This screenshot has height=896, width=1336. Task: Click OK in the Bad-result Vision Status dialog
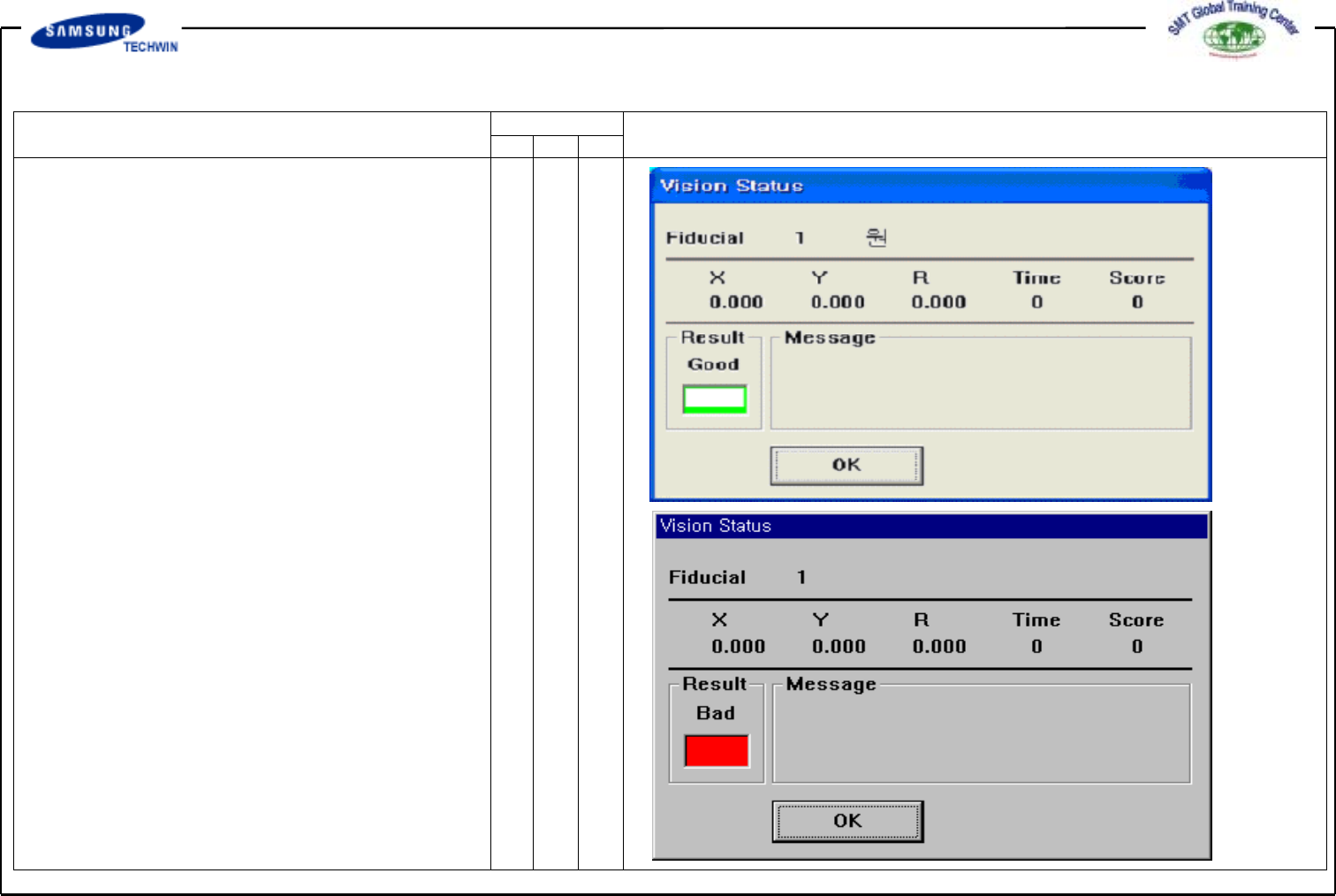847,821
